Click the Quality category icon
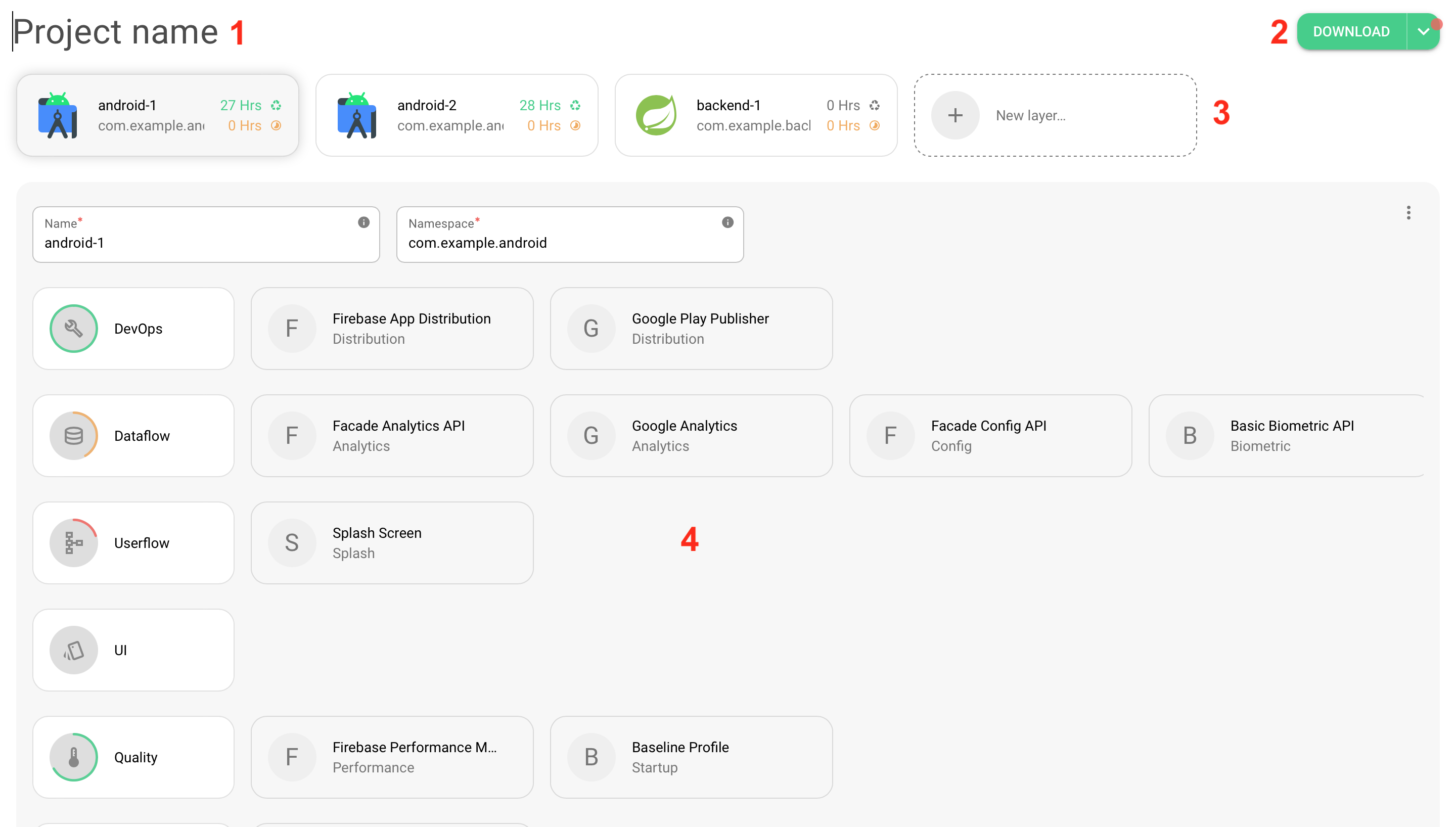 click(74, 757)
